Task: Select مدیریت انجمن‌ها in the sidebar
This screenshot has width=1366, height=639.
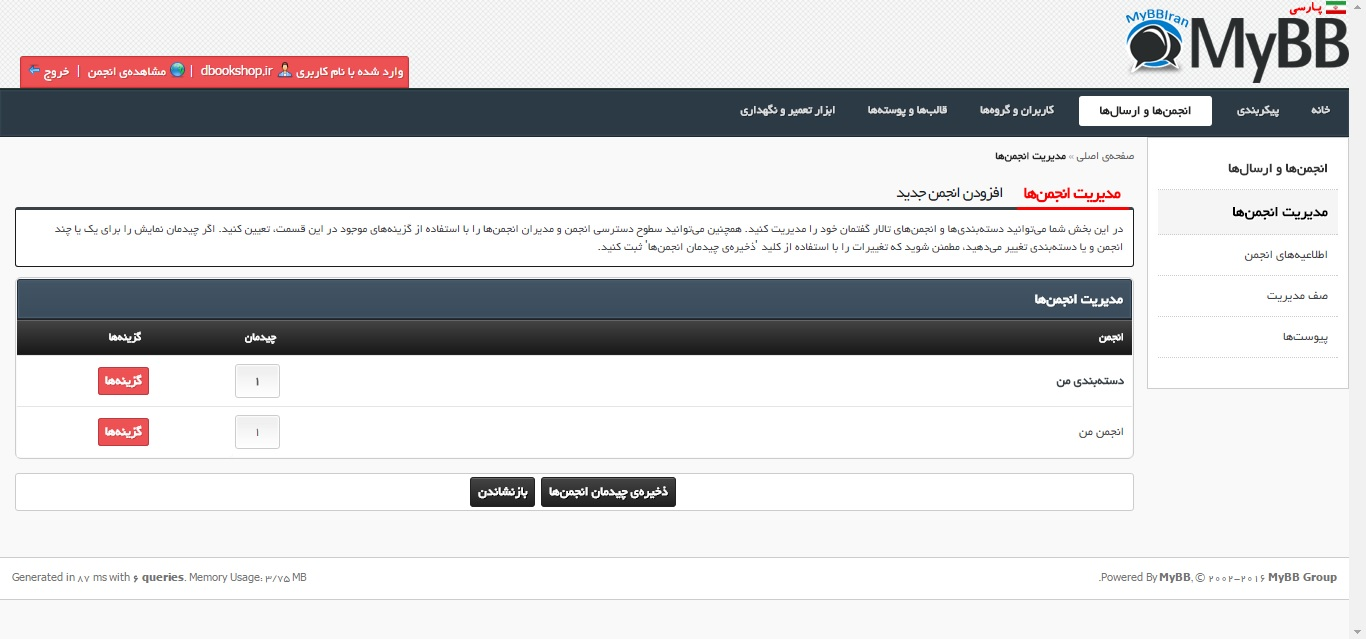Action: 1247,212
